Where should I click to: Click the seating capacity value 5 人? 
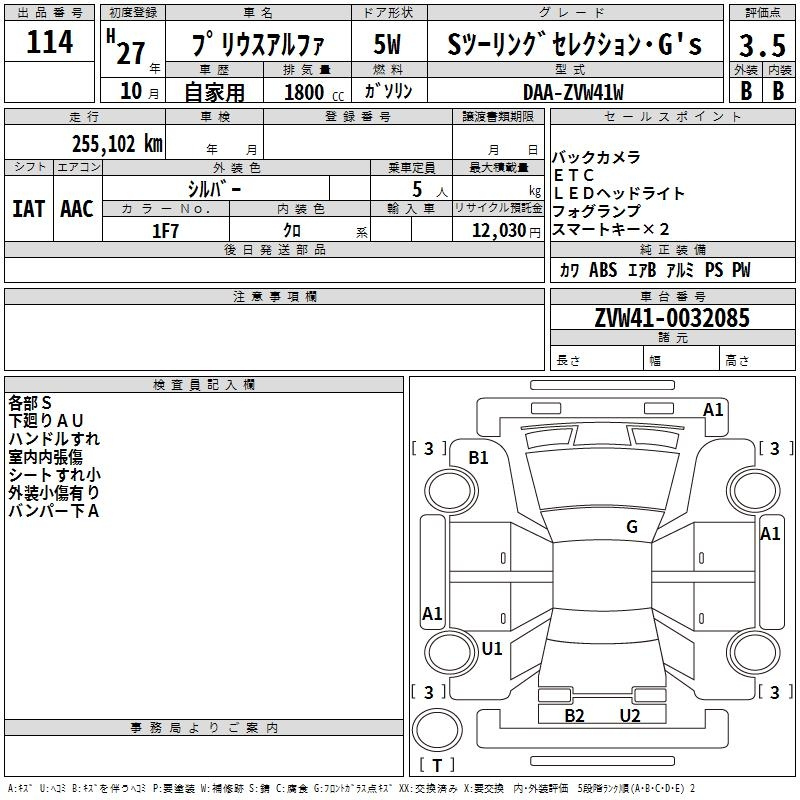pos(430,190)
